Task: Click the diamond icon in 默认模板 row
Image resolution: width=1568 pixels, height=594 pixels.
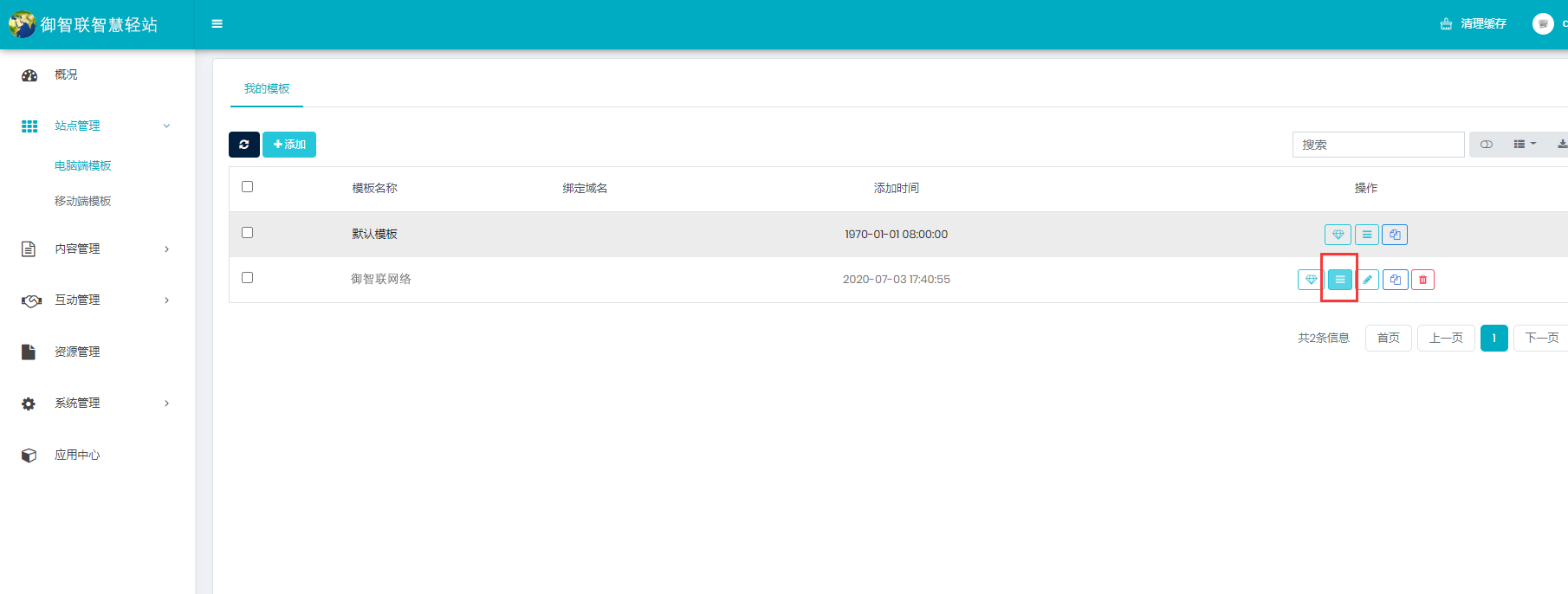Action: click(1338, 235)
